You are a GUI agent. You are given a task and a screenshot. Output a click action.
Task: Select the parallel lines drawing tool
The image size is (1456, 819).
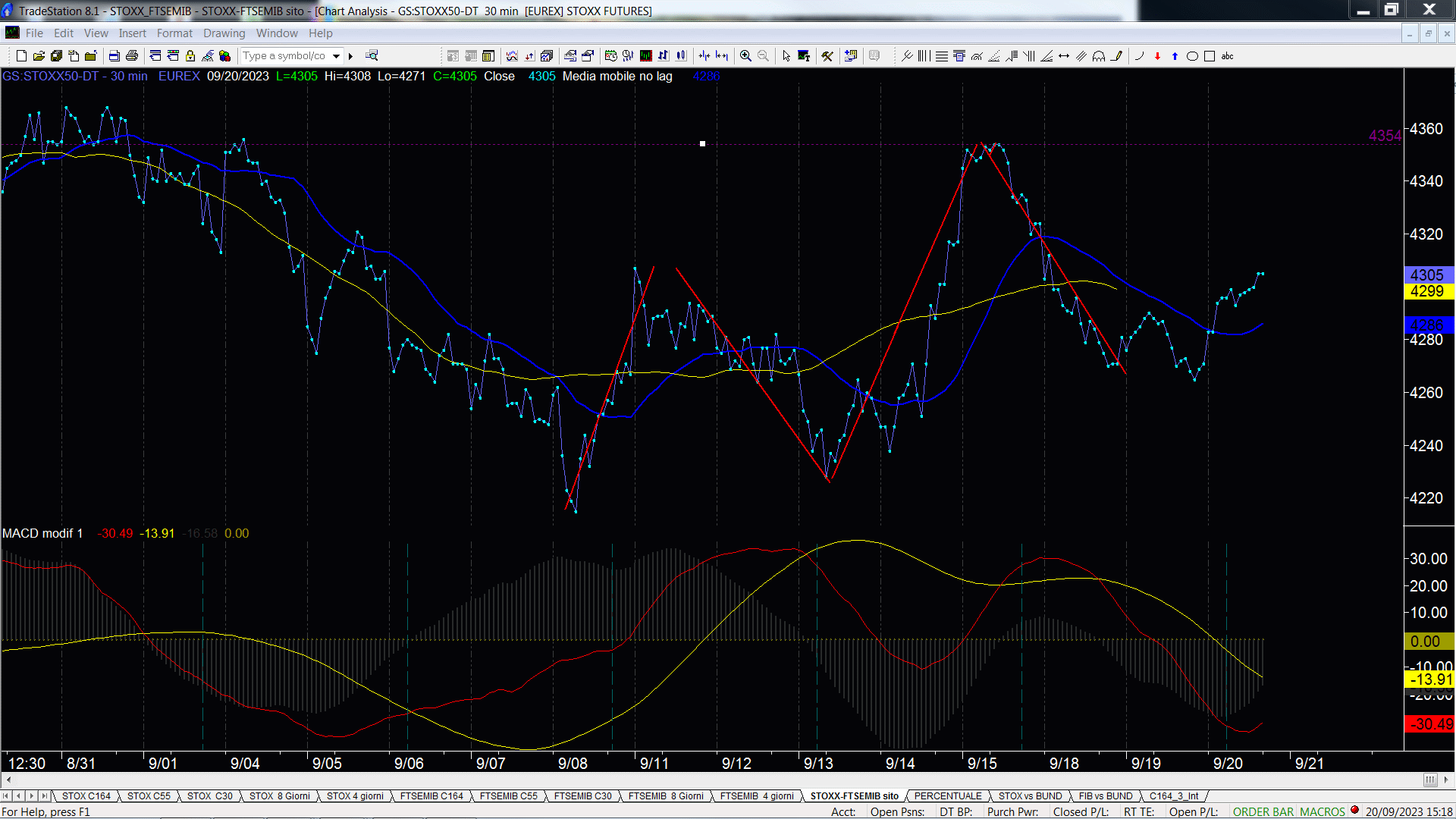[1081, 56]
